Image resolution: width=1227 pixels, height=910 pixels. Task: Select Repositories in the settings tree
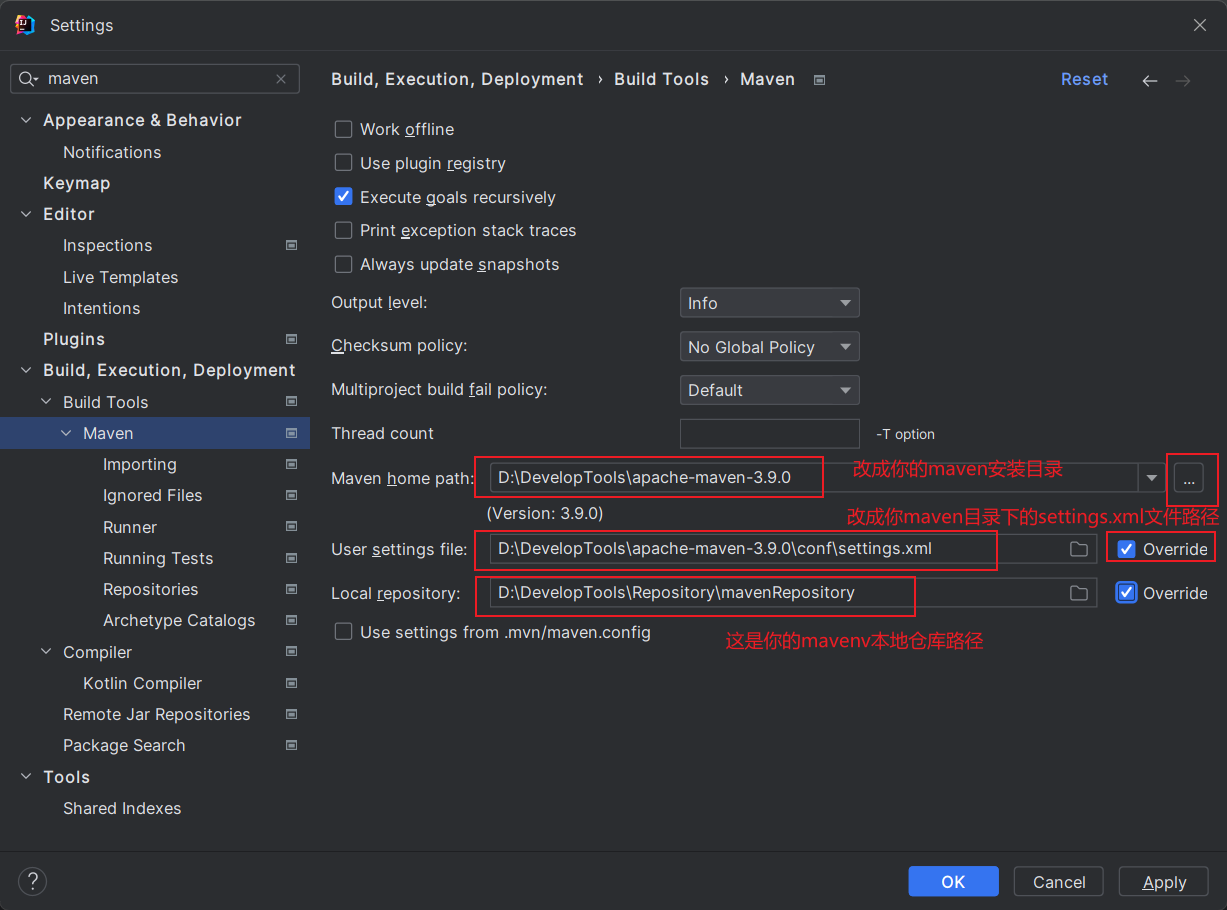pos(150,589)
